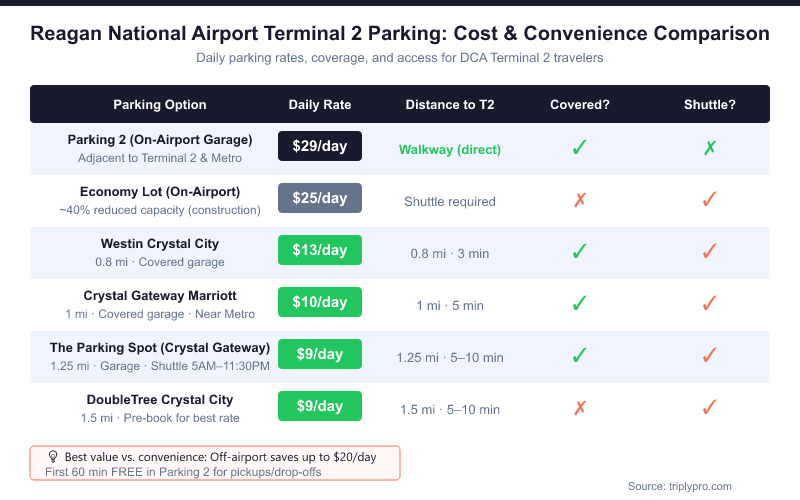The width and height of the screenshot is (800, 500).
Task: Click the Covered checkmark for Westin Crystal City
Action: [579, 252]
